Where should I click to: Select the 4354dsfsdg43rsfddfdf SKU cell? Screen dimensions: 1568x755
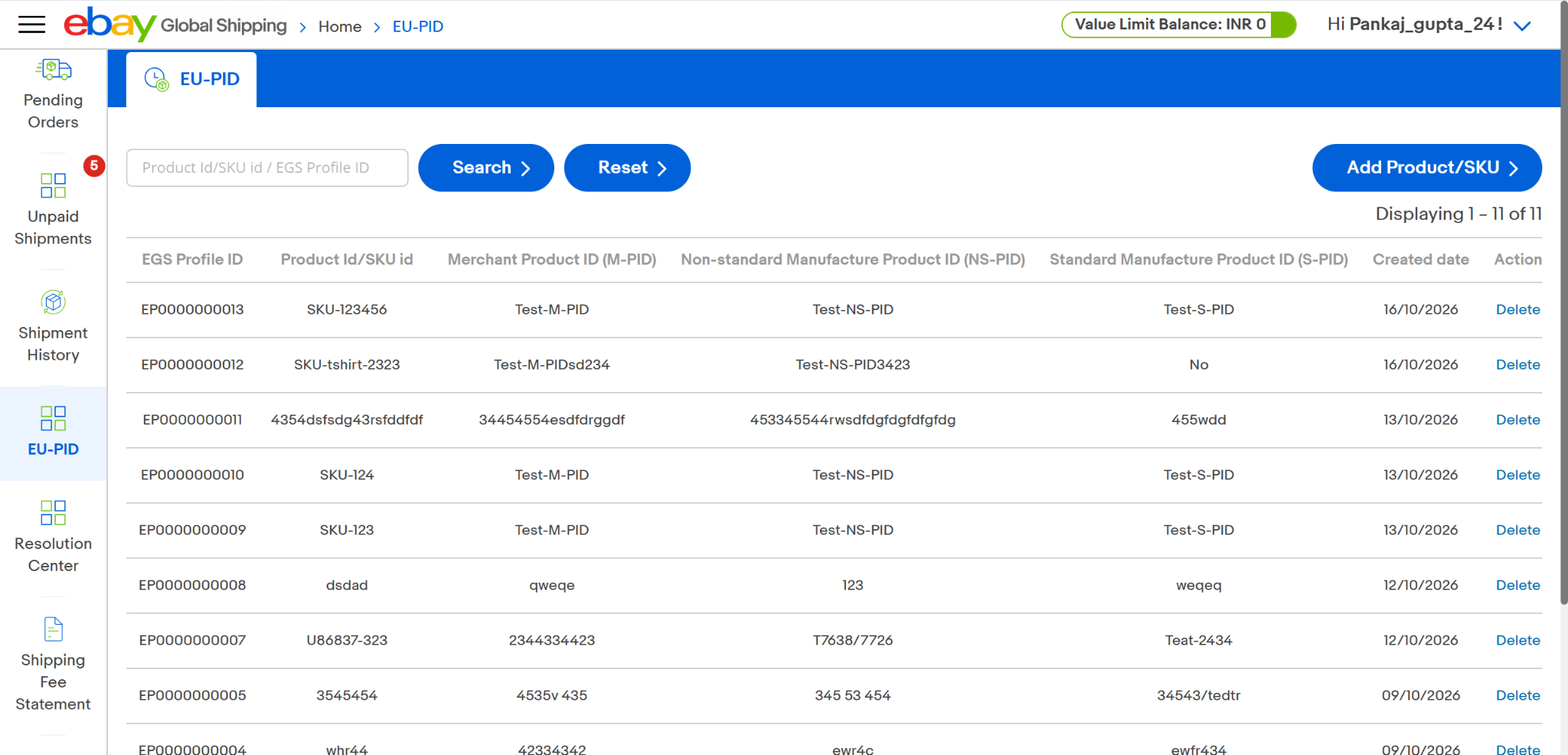click(x=347, y=420)
